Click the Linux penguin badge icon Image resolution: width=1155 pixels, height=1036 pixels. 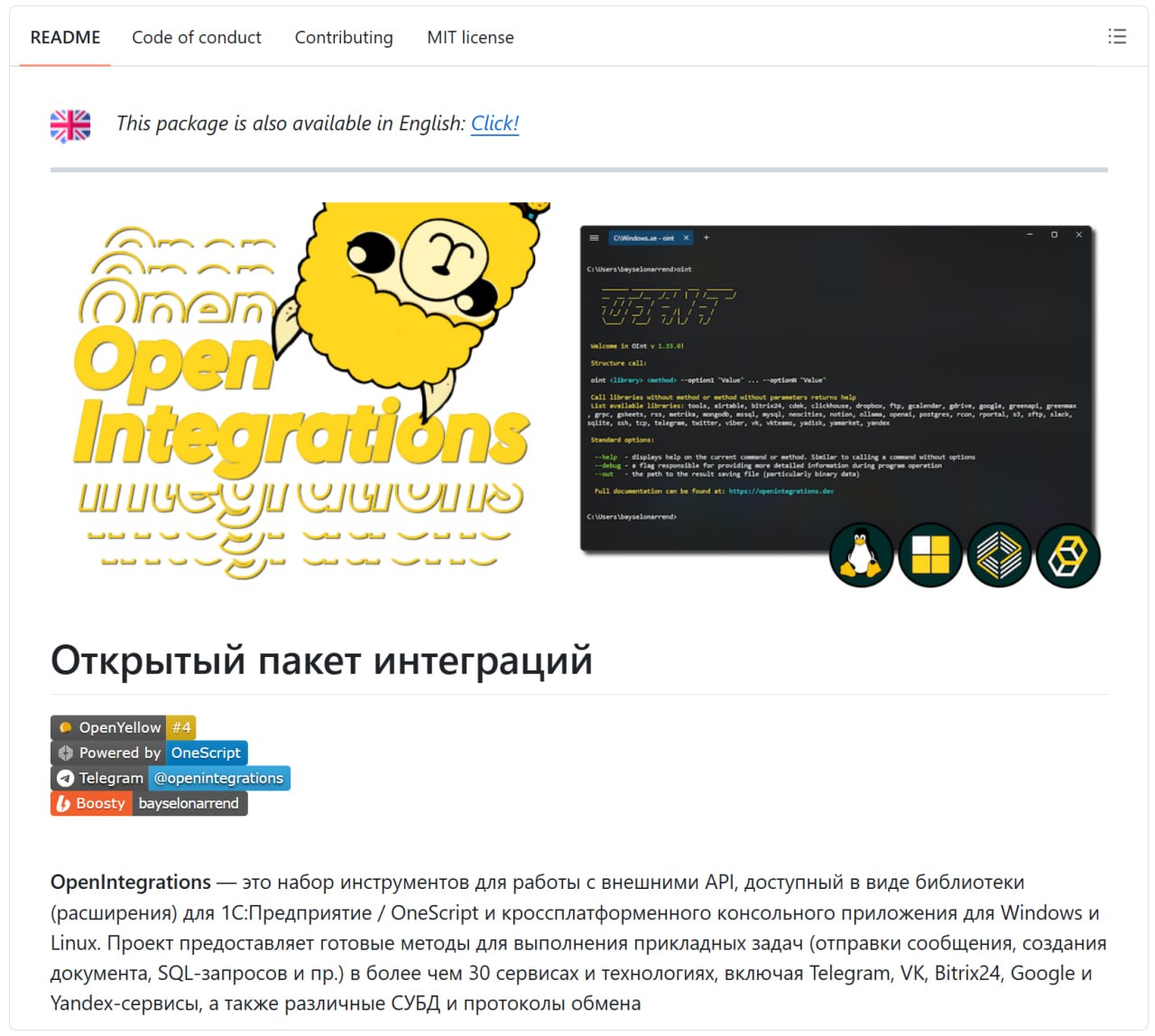[x=862, y=555]
